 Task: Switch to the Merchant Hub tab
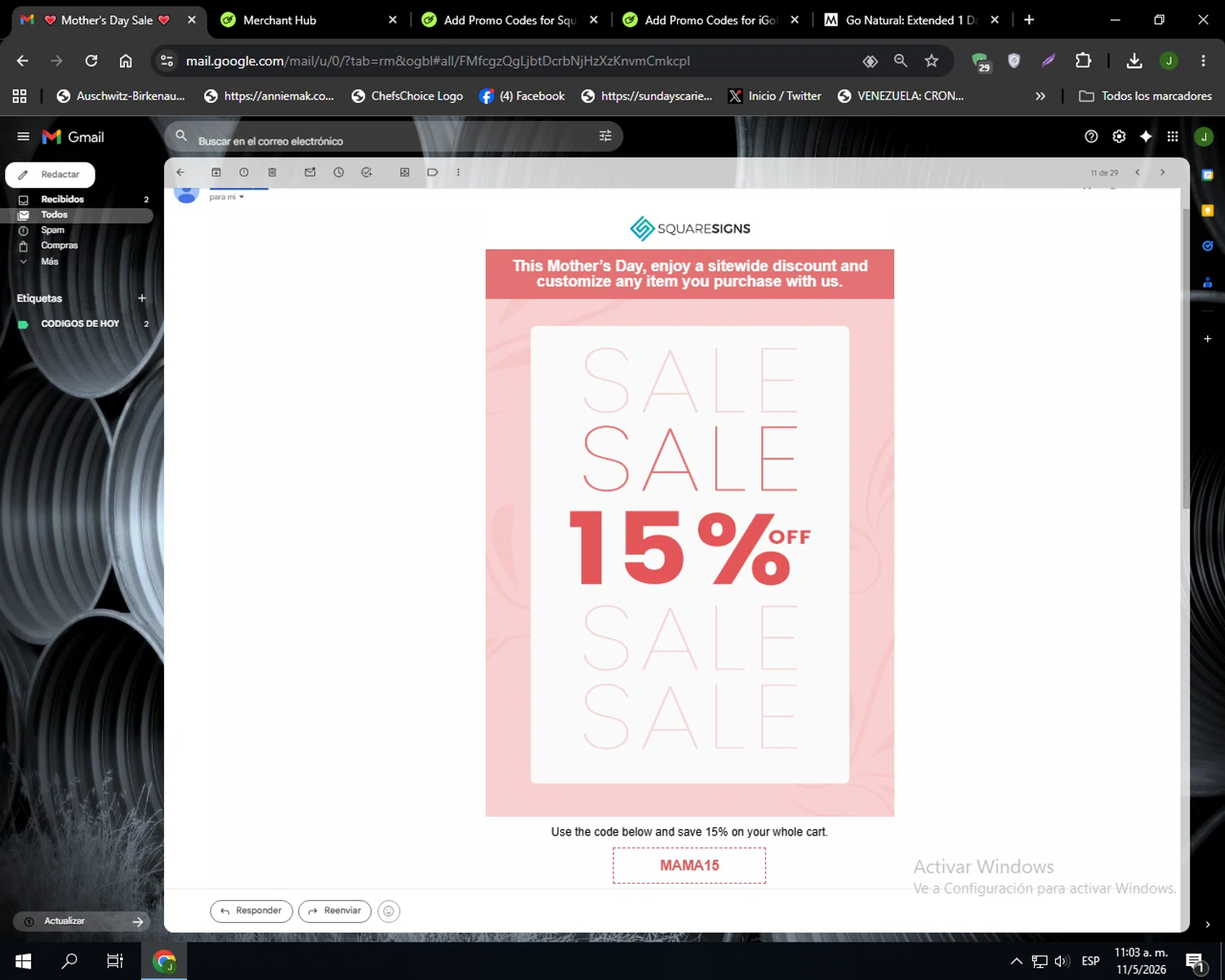(307, 20)
